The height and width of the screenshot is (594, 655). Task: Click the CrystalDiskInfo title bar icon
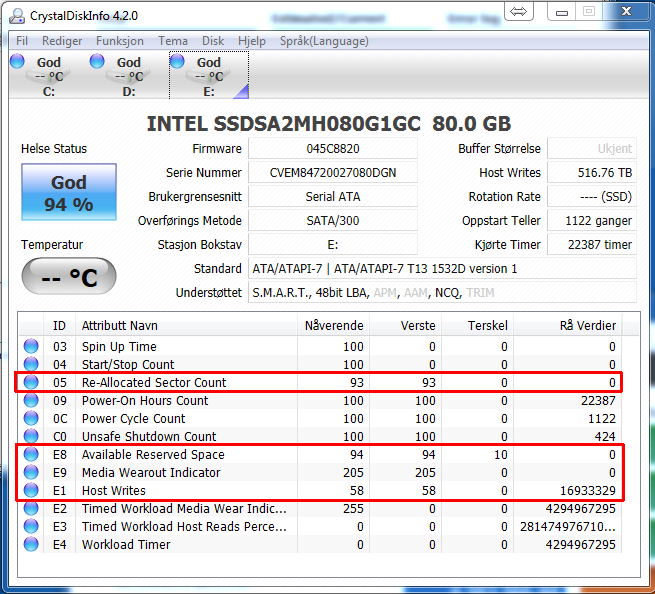point(17,16)
